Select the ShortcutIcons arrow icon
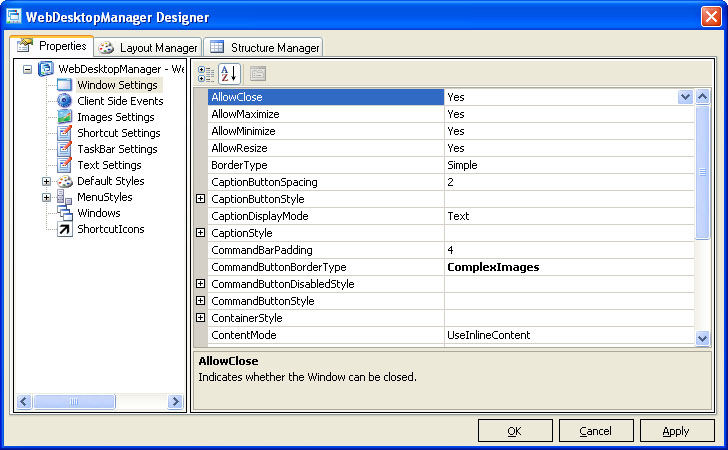The width and height of the screenshot is (728, 450). point(65,229)
